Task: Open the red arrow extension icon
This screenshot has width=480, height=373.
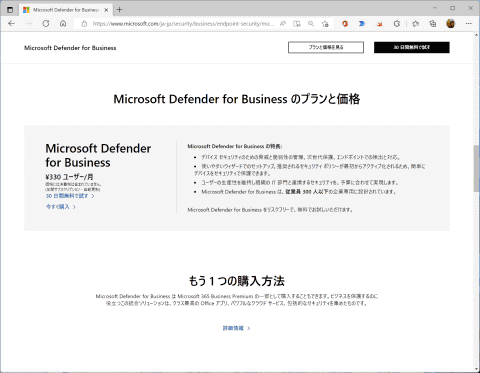Action: [x=379, y=24]
